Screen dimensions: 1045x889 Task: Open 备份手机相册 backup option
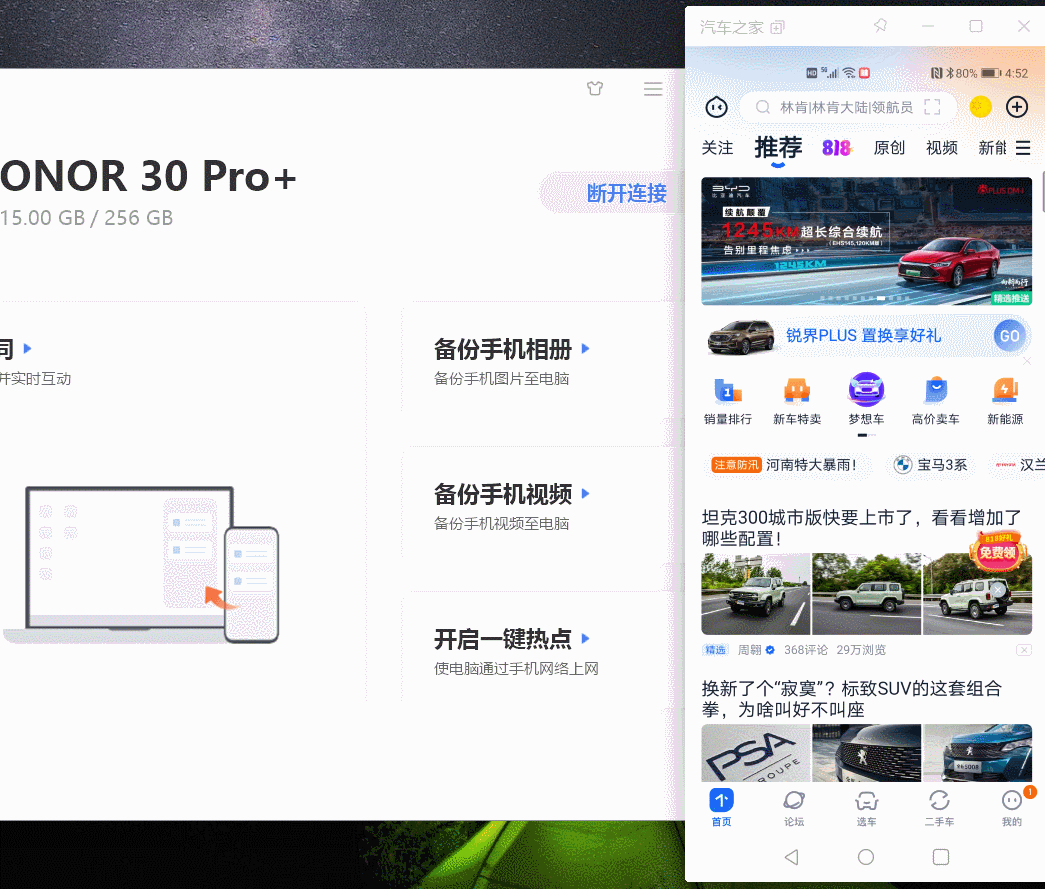(x=503, y=349)
